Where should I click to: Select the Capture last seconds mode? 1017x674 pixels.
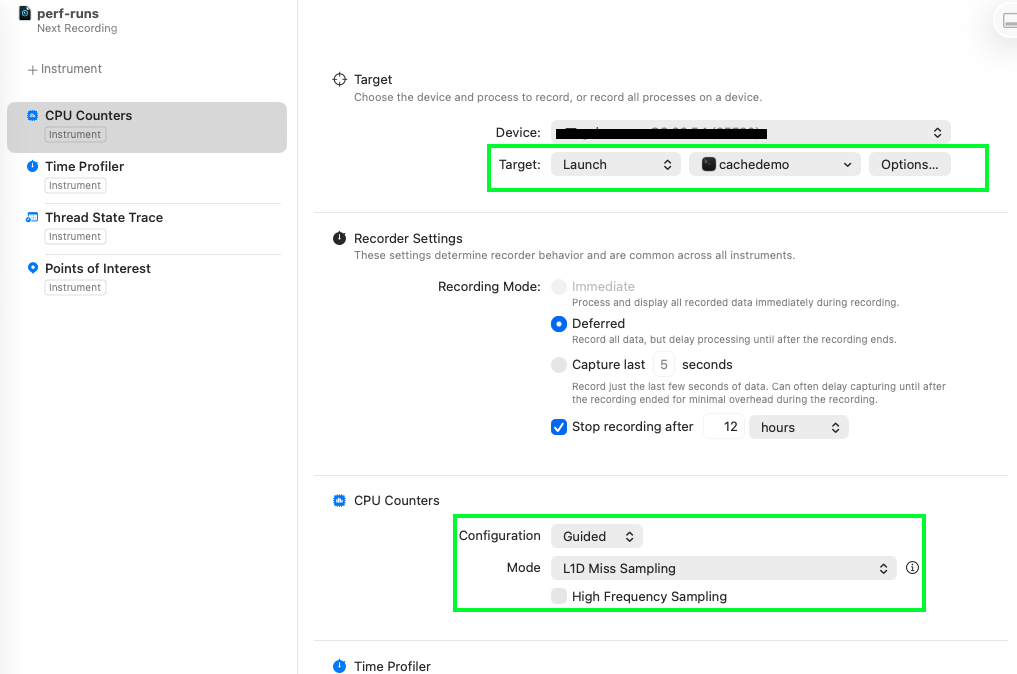click(558, 365)
